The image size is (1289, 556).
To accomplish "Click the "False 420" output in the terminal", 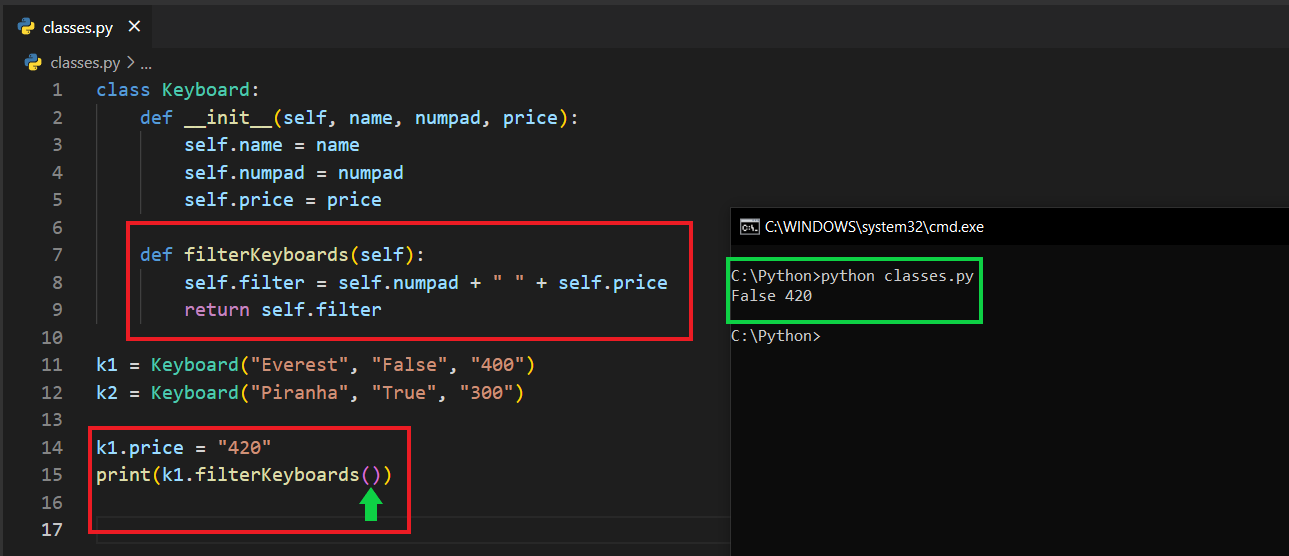I will coord(771,296).
